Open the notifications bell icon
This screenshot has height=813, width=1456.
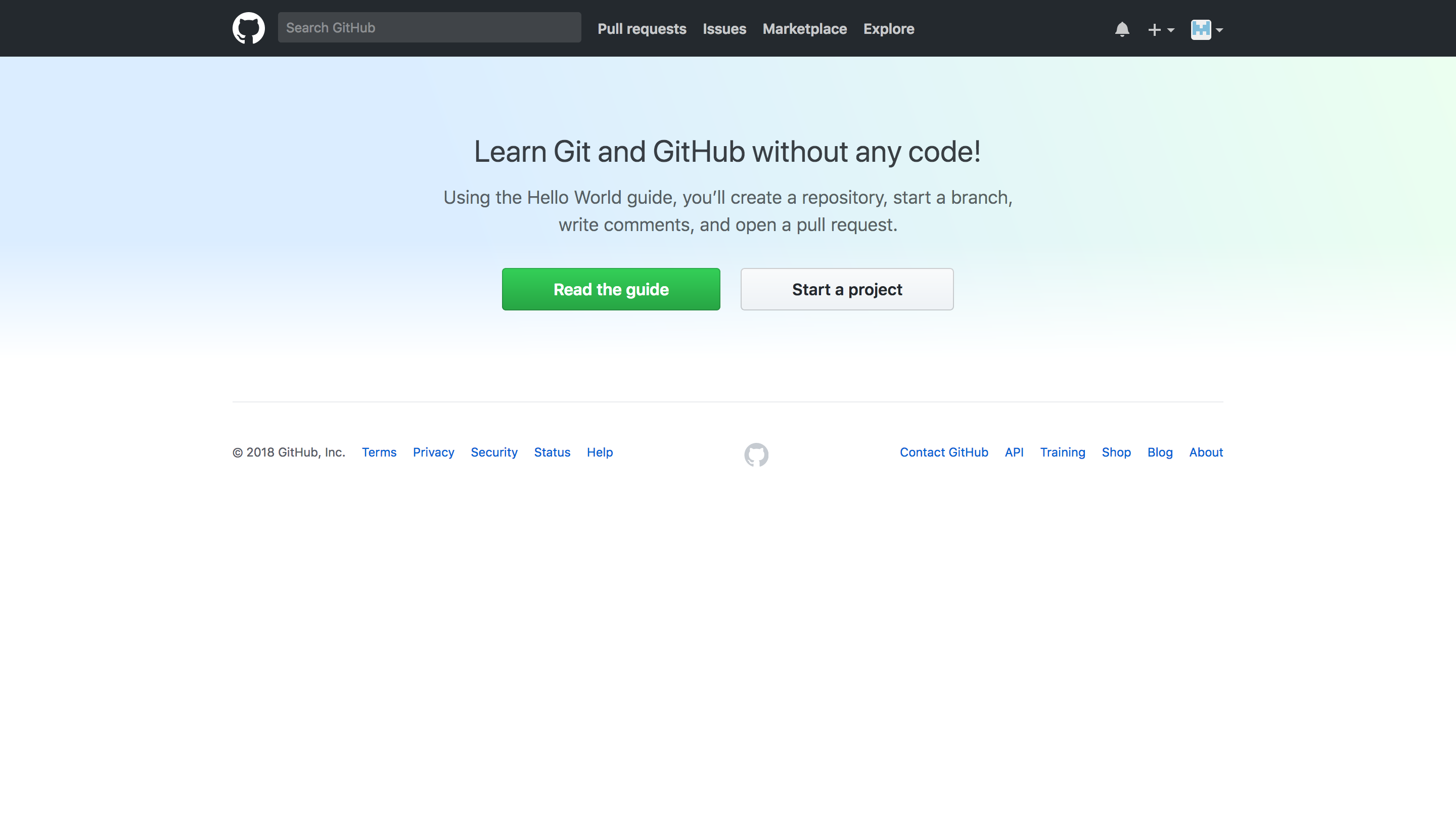(1122, 29)
